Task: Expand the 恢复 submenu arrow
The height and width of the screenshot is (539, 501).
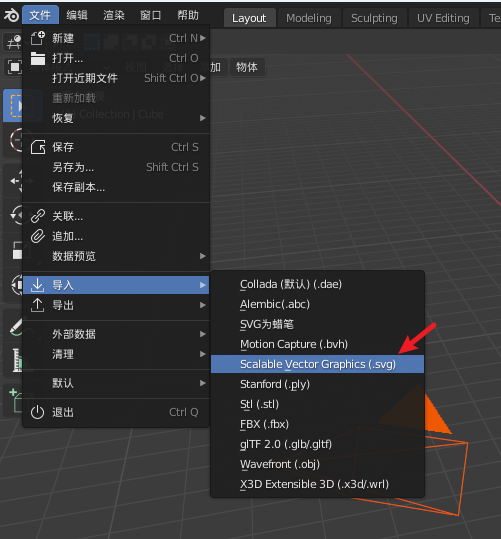Action: tap(203, 118)
